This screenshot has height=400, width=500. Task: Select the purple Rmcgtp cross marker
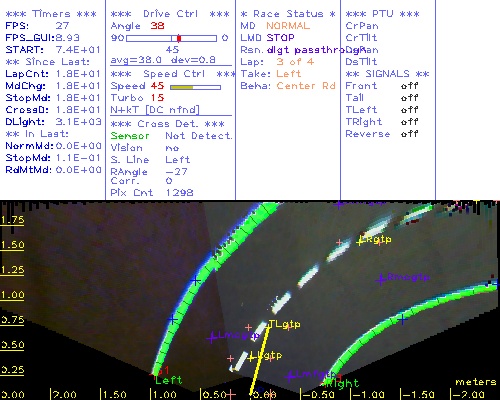[x=381, y=279]
